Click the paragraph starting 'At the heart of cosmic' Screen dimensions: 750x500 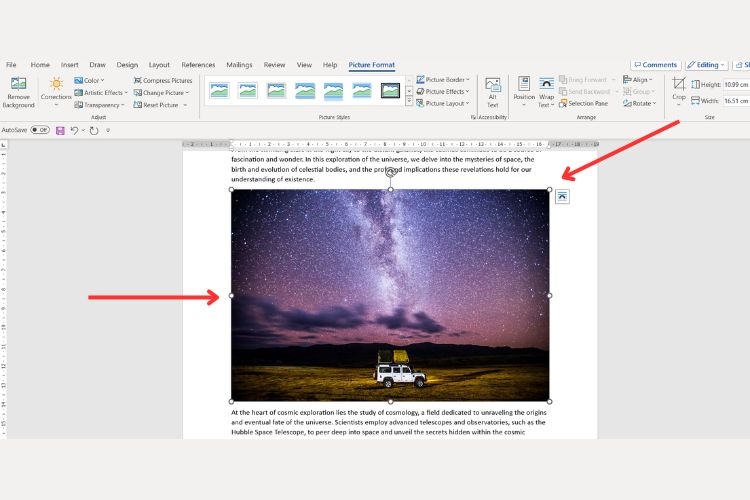(x=388, y=422)
